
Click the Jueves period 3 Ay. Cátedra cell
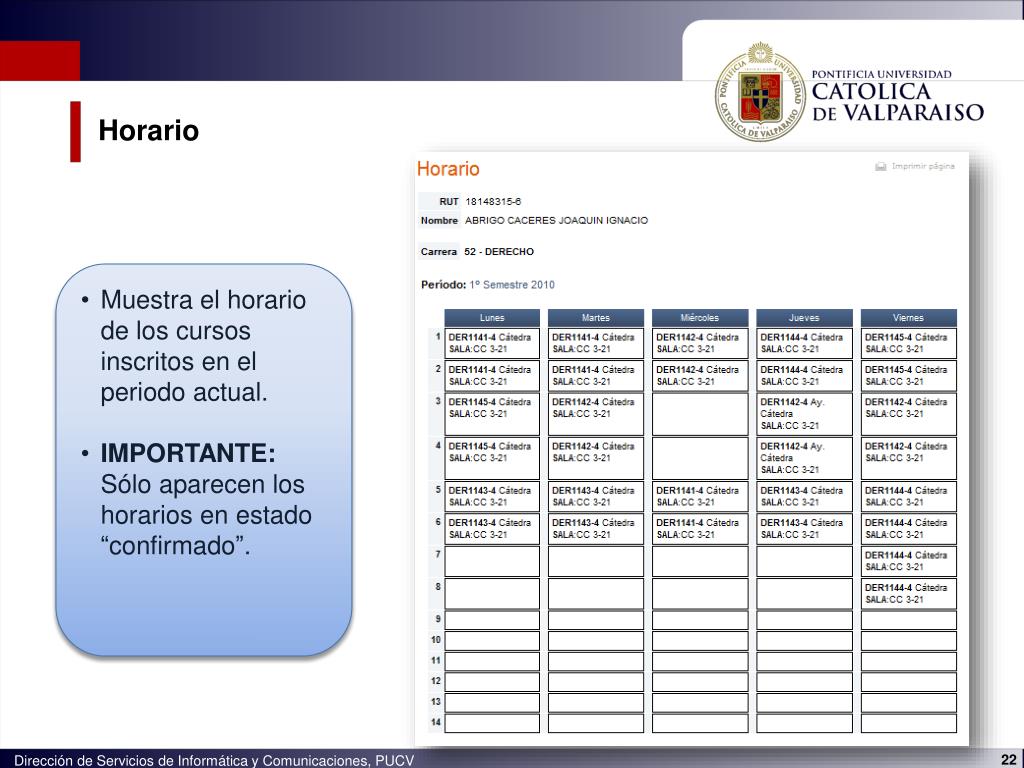coord(804,414)
